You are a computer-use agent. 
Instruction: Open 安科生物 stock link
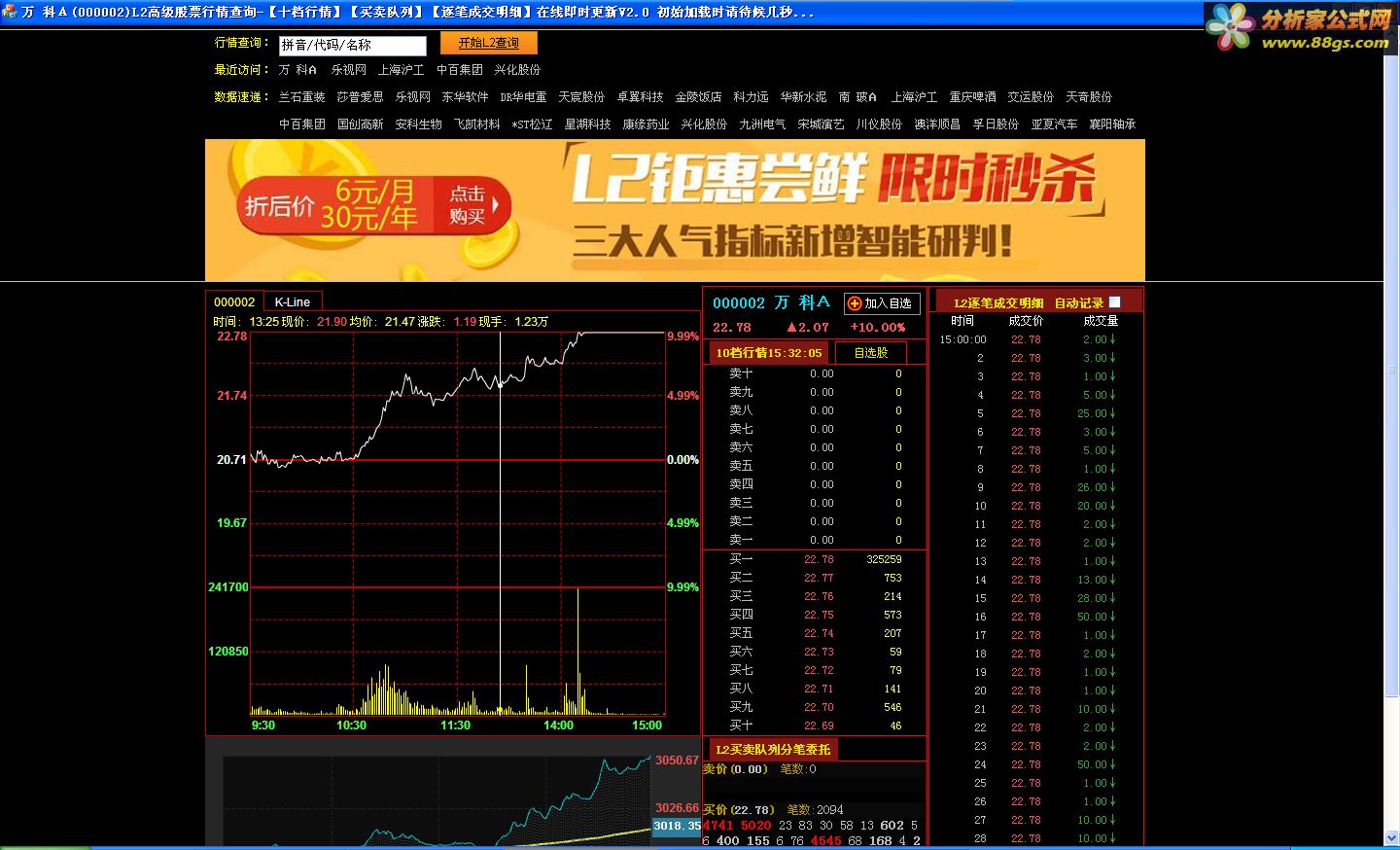418,124
